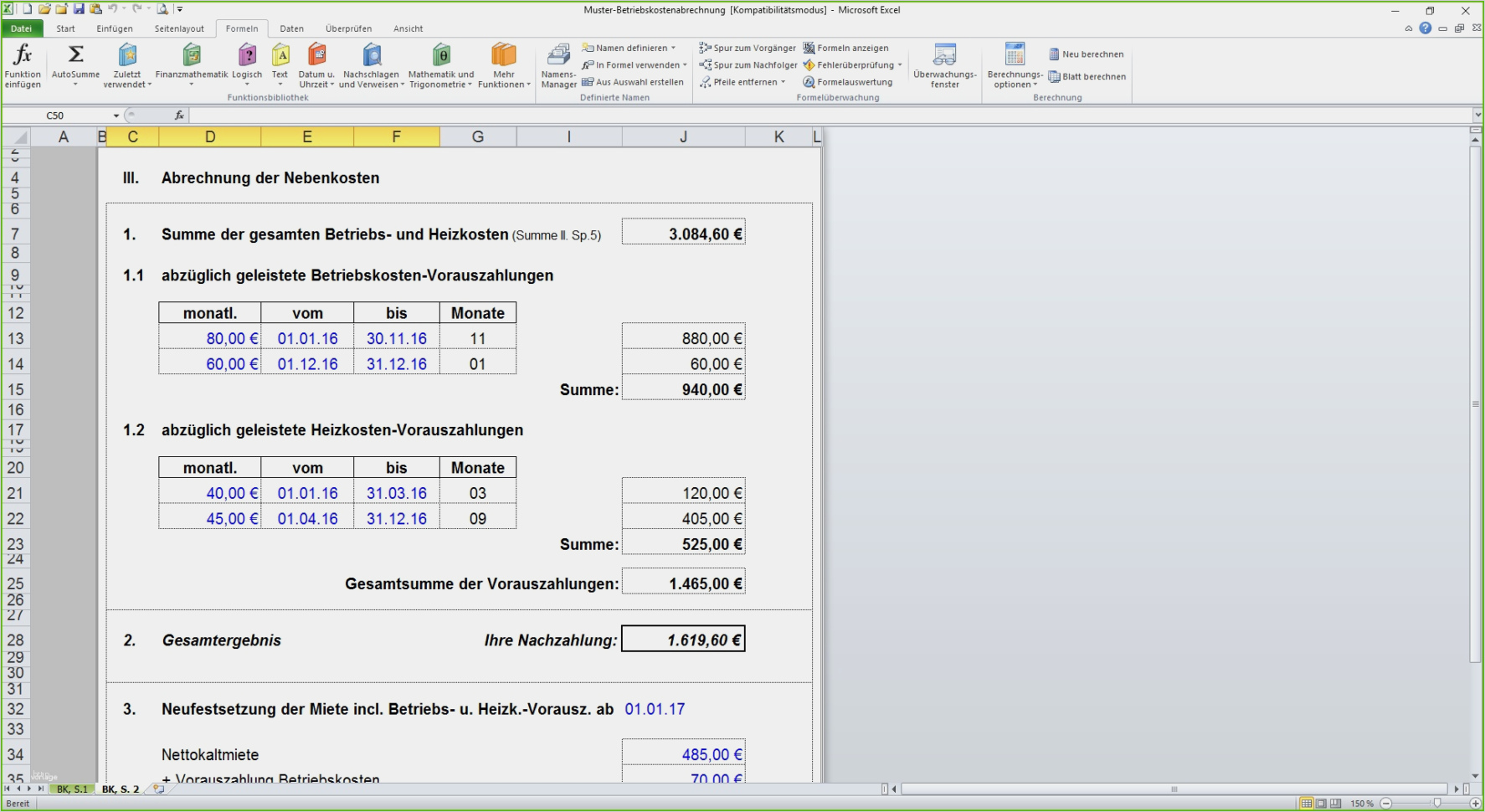
Task: Switch to page layout view in status bar
Action: point(1321,804)
